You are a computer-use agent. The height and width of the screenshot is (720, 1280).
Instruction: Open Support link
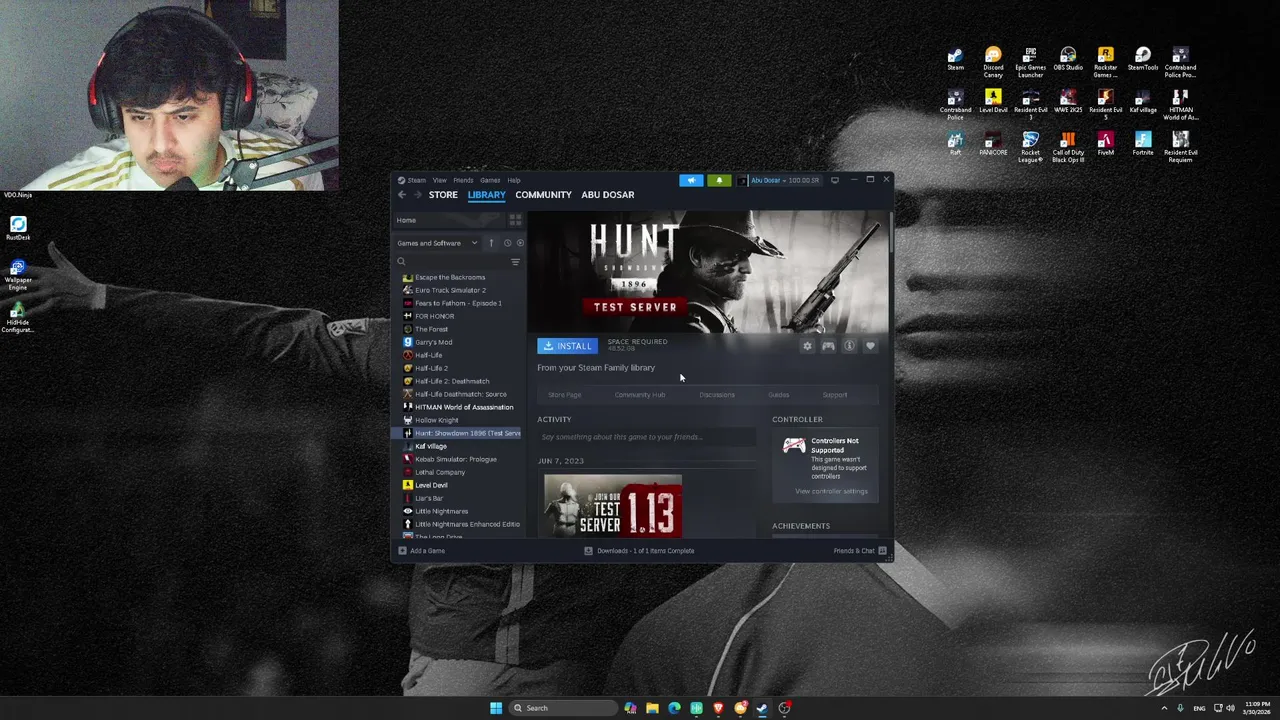coord(835,395)
